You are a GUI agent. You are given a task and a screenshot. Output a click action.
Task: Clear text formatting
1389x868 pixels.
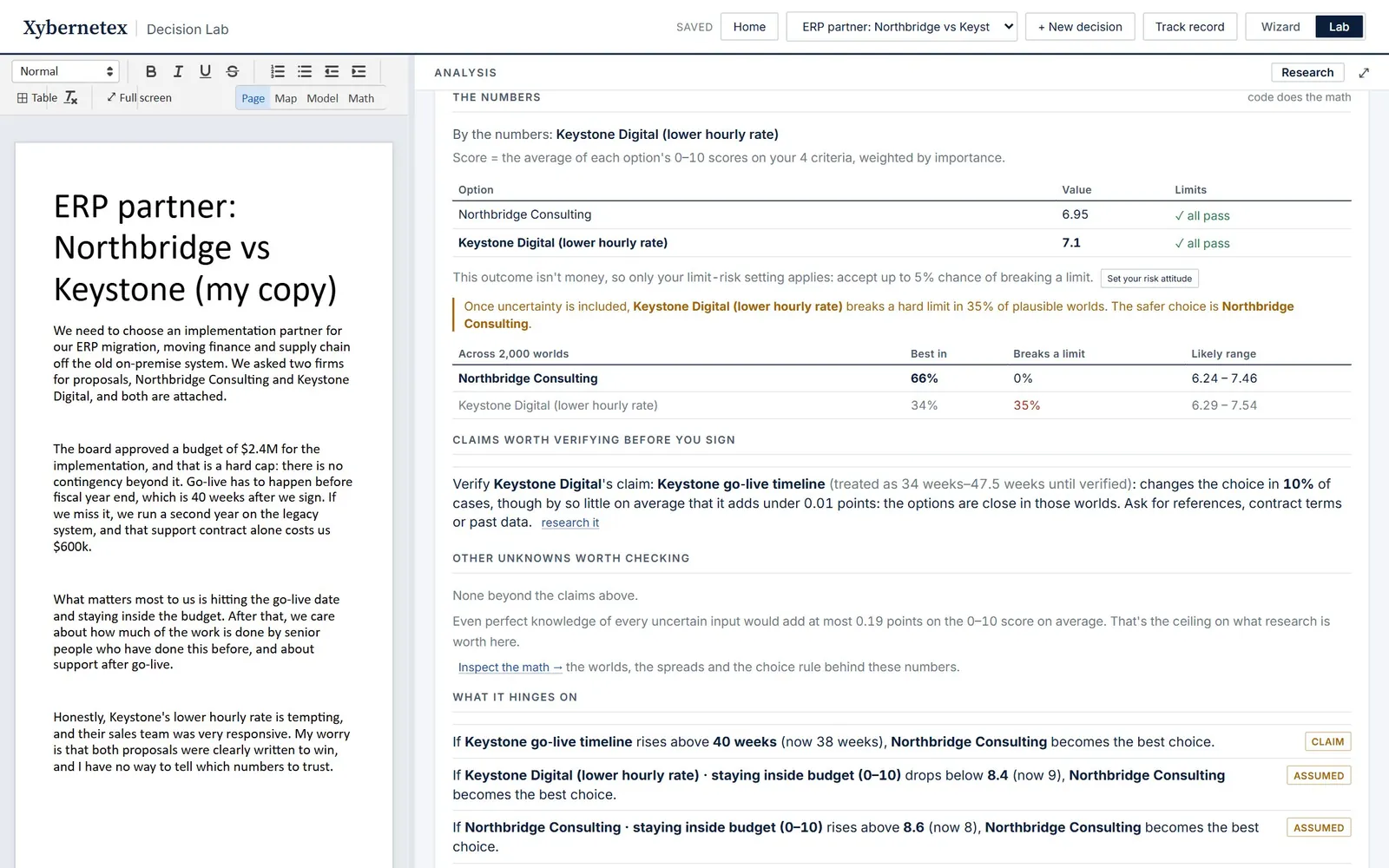(71, 98)
